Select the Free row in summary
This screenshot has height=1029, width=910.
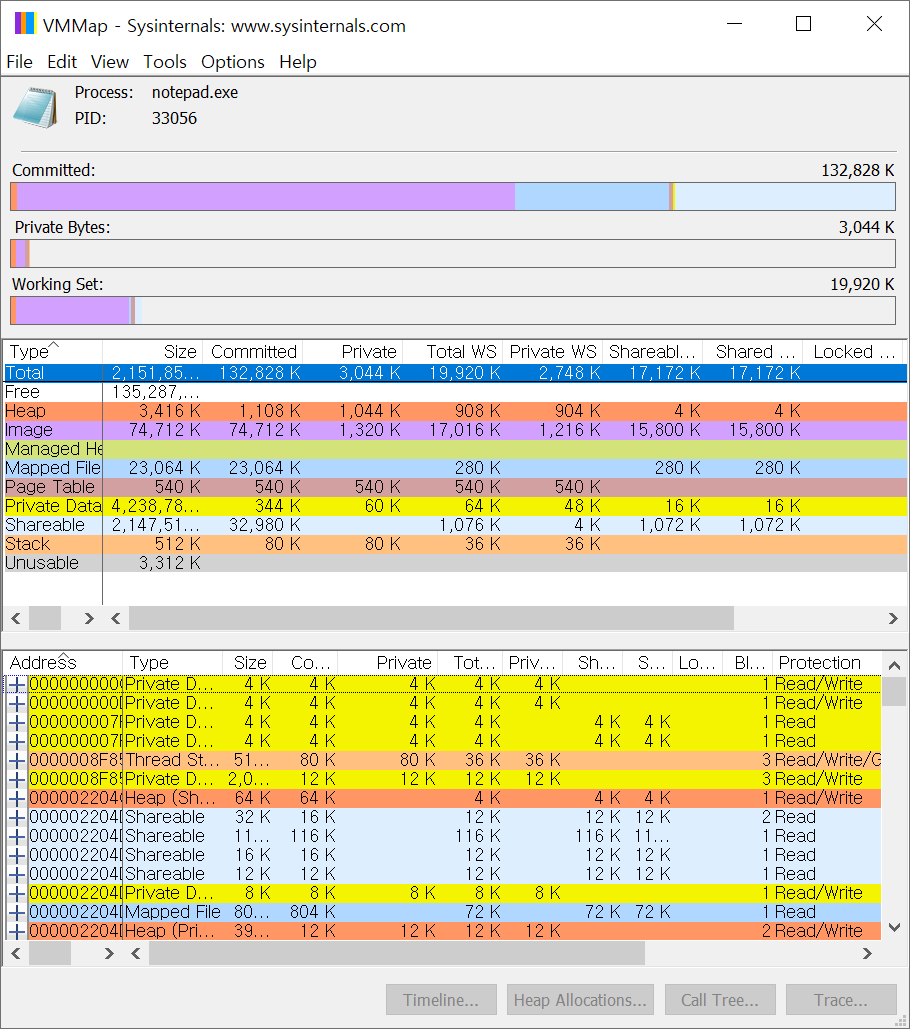click(455, 392)
